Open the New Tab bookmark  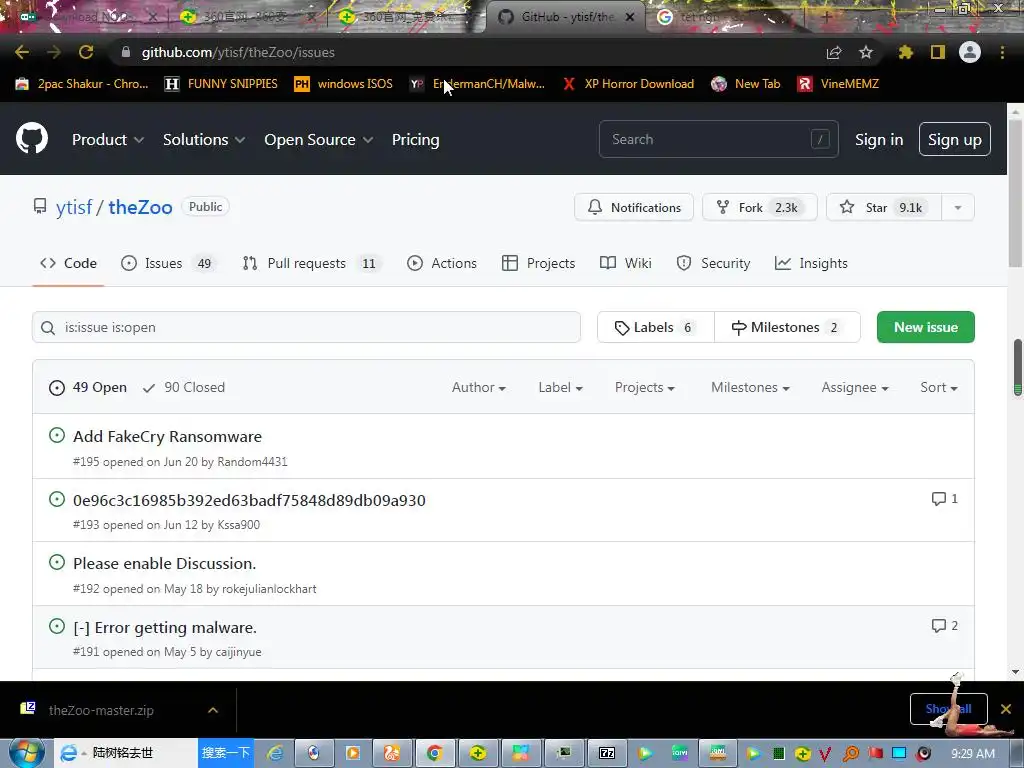click(746, 84)
